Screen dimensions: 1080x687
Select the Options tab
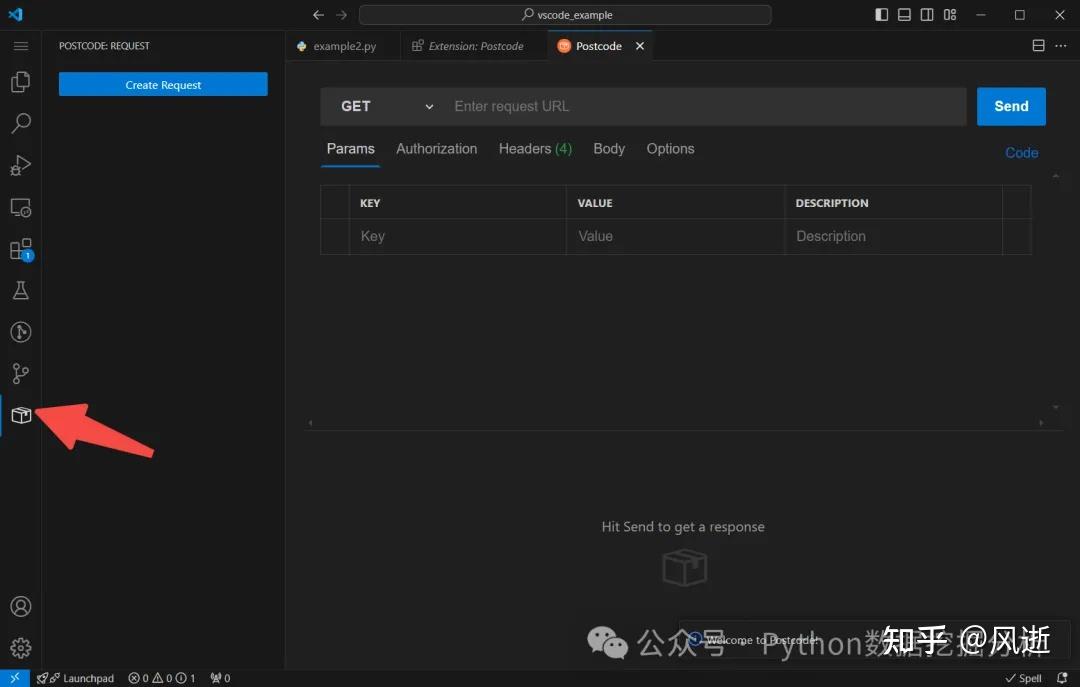pos(670,149)
